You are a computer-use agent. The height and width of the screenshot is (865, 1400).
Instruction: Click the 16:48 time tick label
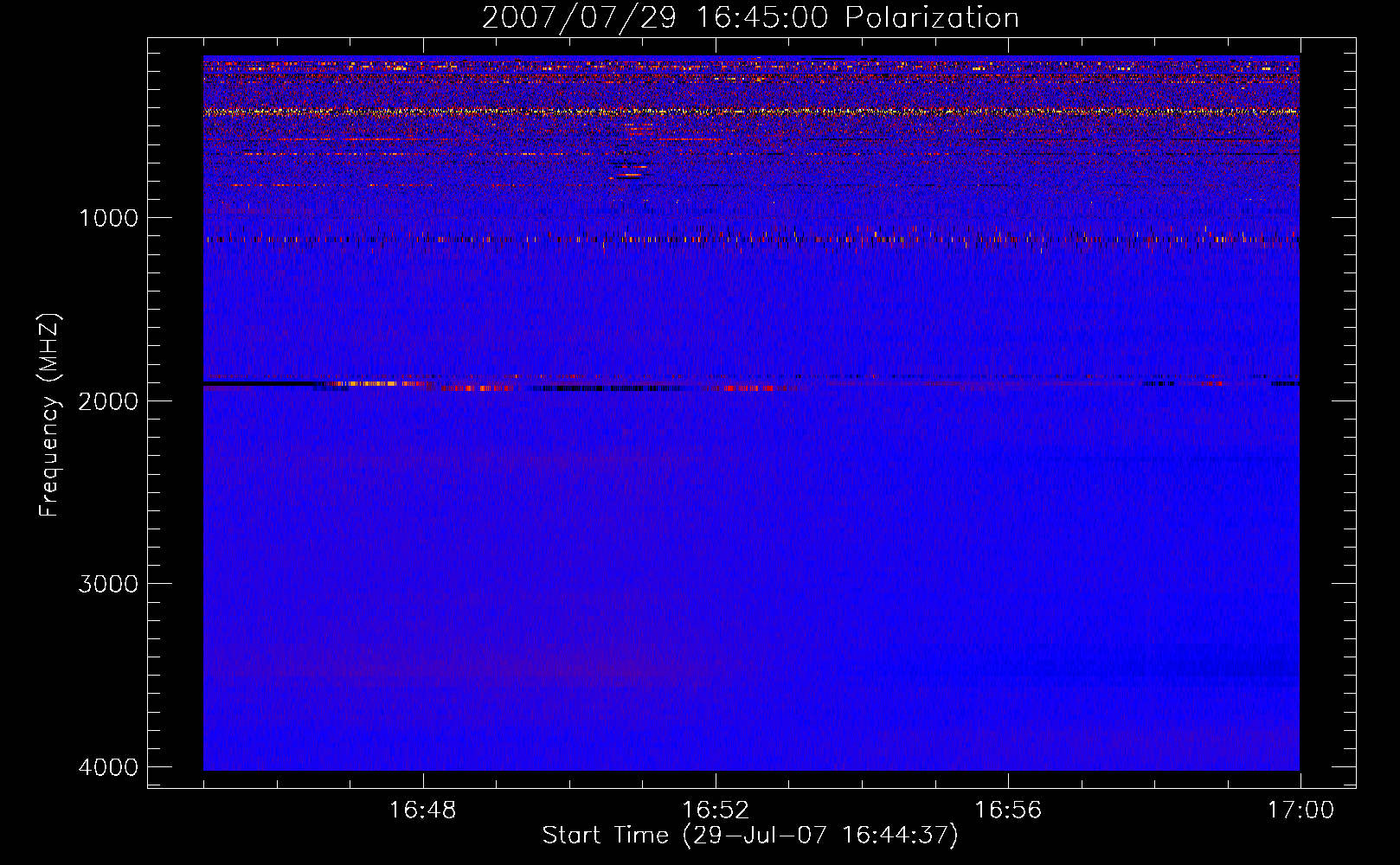coord(423,811)
